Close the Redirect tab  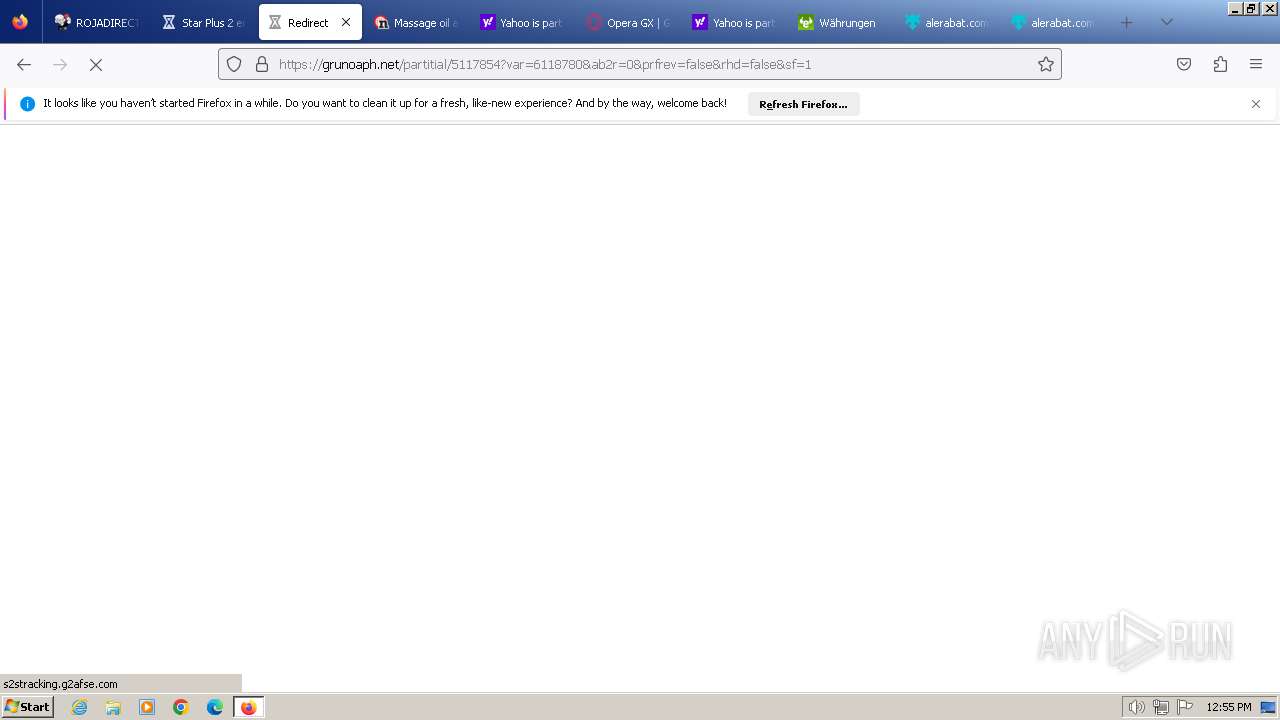[346, 22]
